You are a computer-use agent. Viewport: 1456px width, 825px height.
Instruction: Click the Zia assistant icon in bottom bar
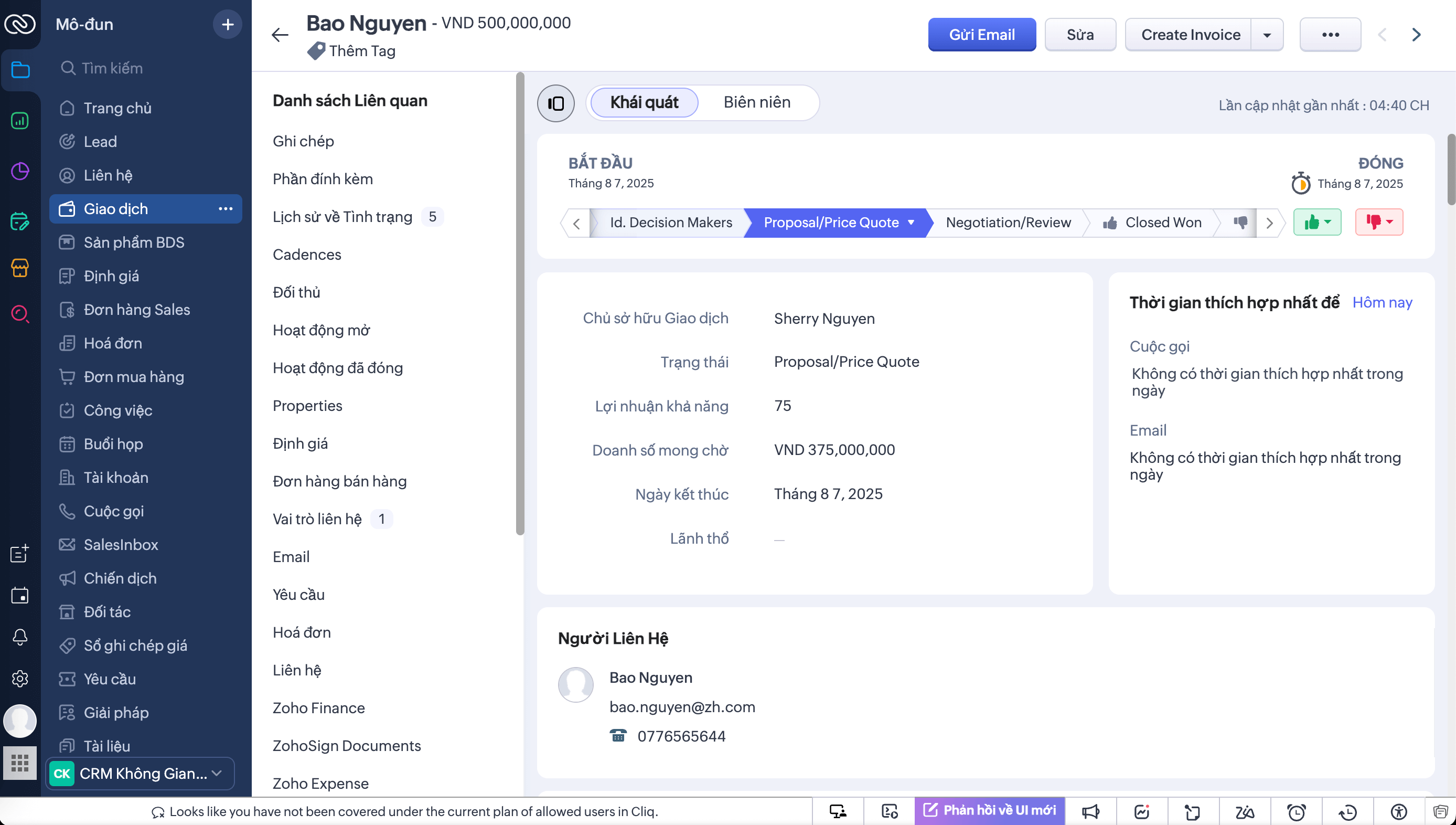tap(1244, 811)
